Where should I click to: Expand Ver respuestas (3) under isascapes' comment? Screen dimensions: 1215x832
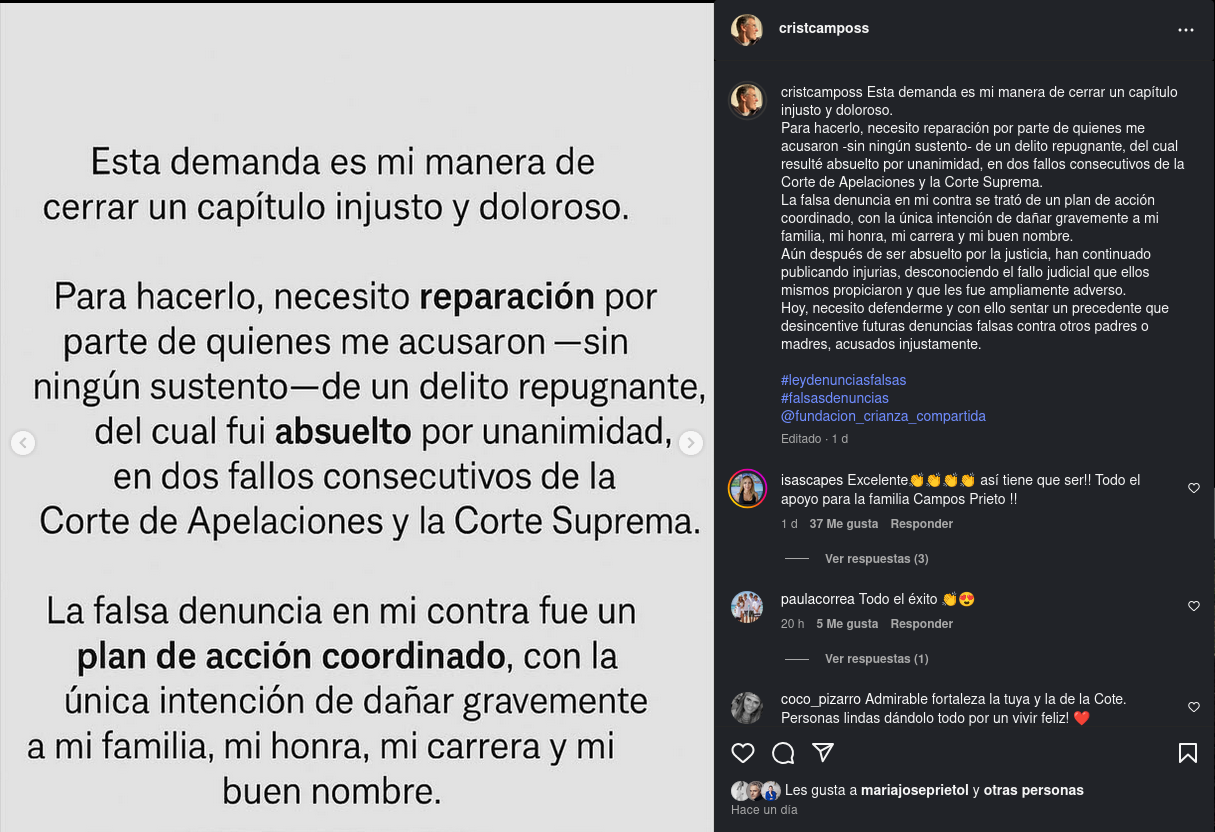(x=876, y=559)
